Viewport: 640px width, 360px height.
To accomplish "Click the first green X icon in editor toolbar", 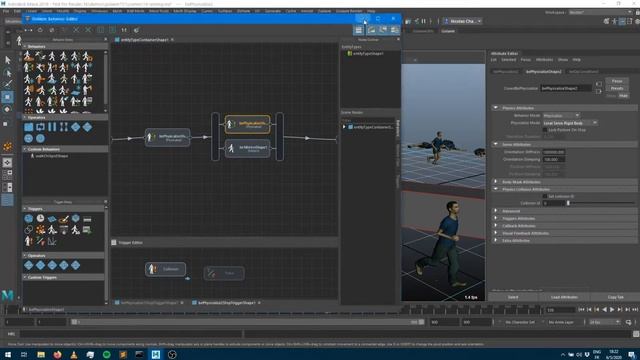I will 76,30.
